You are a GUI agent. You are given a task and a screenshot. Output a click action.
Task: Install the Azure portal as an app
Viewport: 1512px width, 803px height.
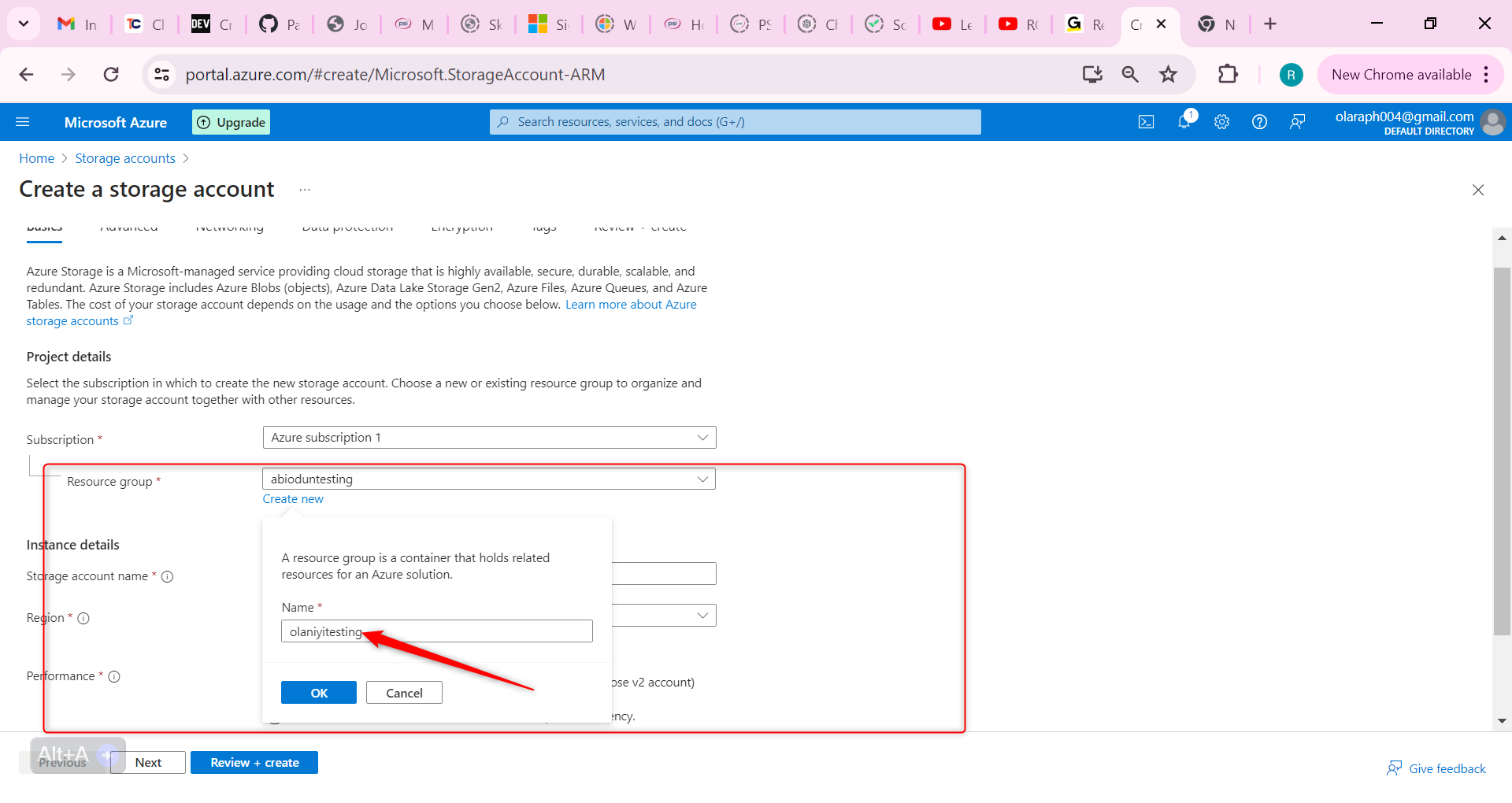click(x=1092, y=75)
